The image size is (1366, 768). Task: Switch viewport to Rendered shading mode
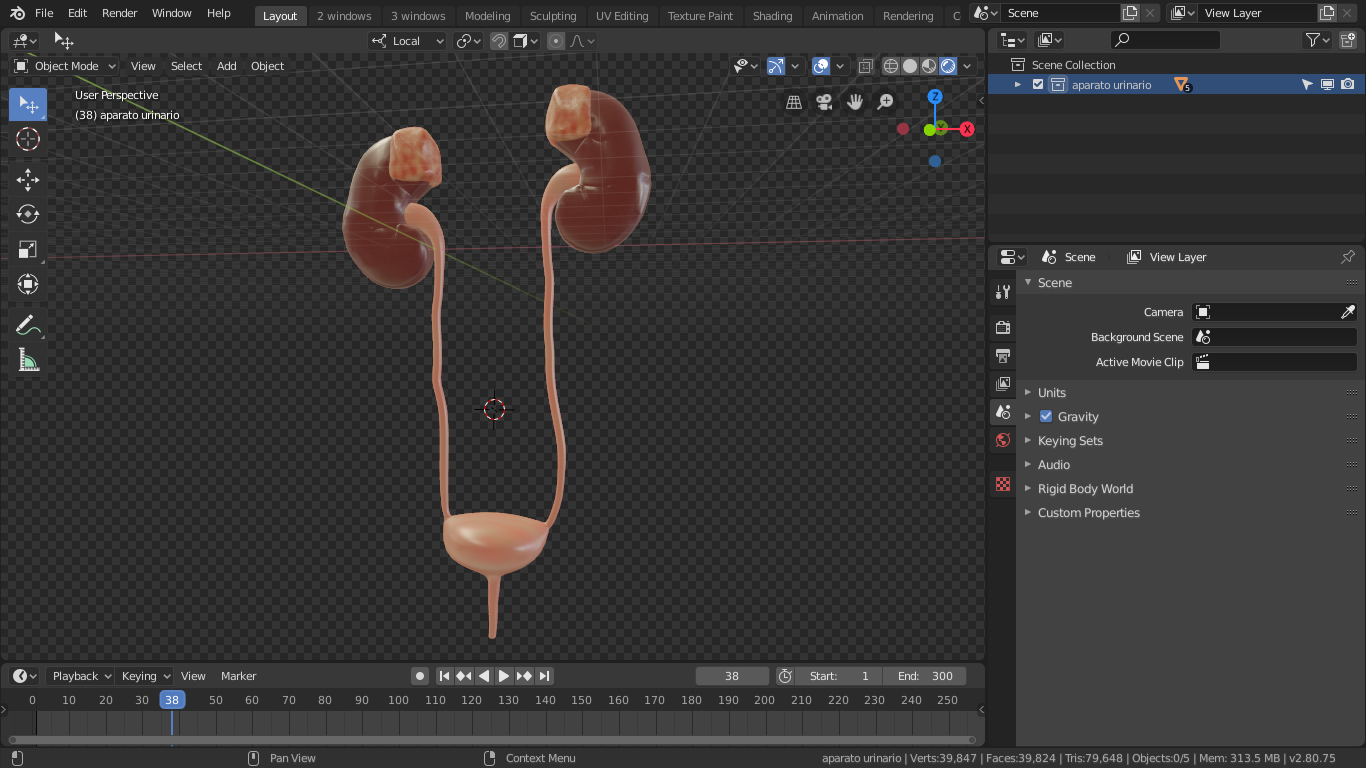[947, 66]
